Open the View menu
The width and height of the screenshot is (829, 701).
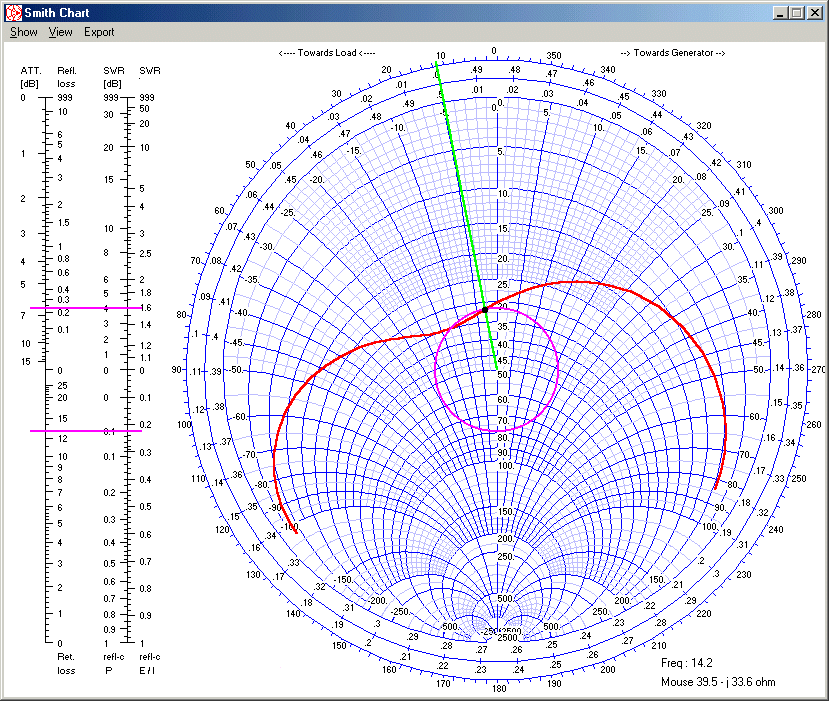tap(60, 32)
